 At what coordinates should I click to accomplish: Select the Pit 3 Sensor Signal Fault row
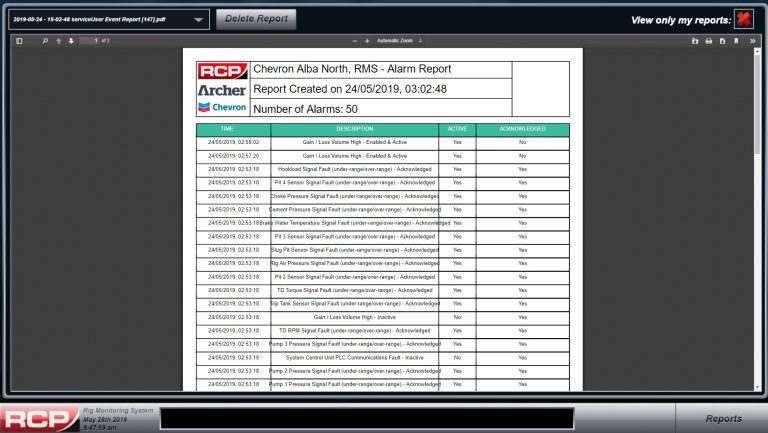[383, 237]
